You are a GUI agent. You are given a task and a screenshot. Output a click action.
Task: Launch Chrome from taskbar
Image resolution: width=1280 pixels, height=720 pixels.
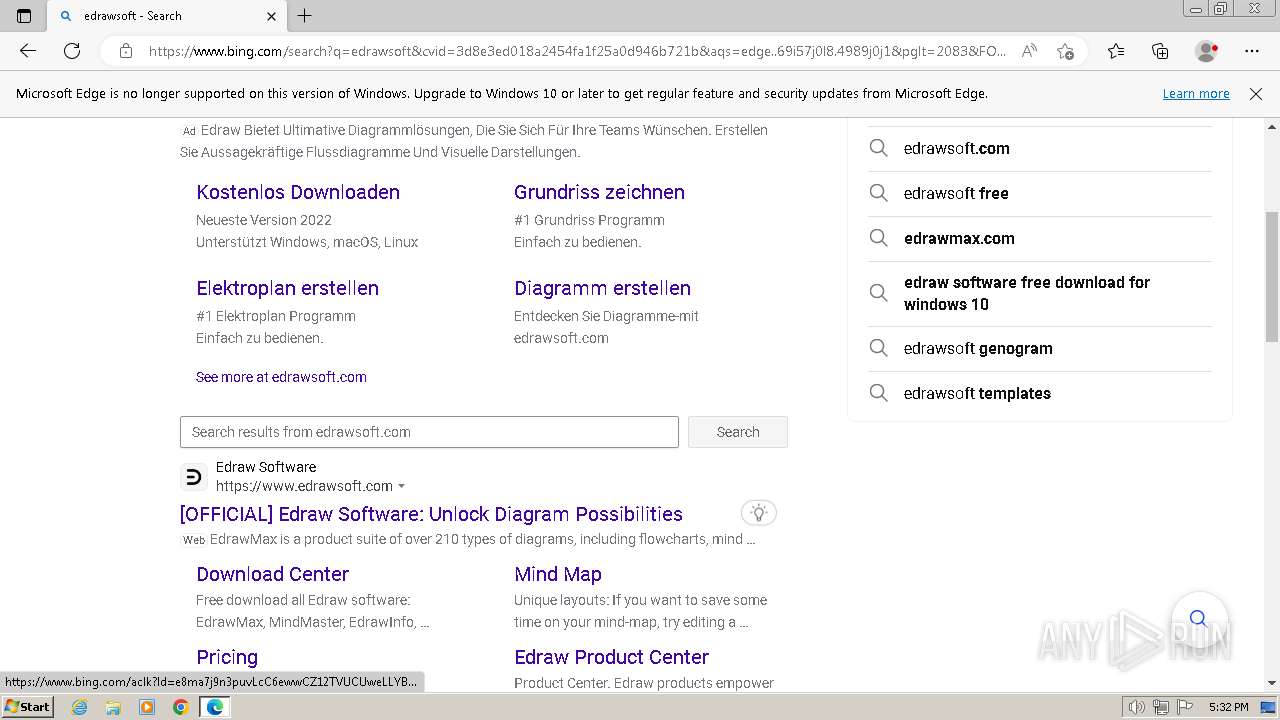[181, 707]
